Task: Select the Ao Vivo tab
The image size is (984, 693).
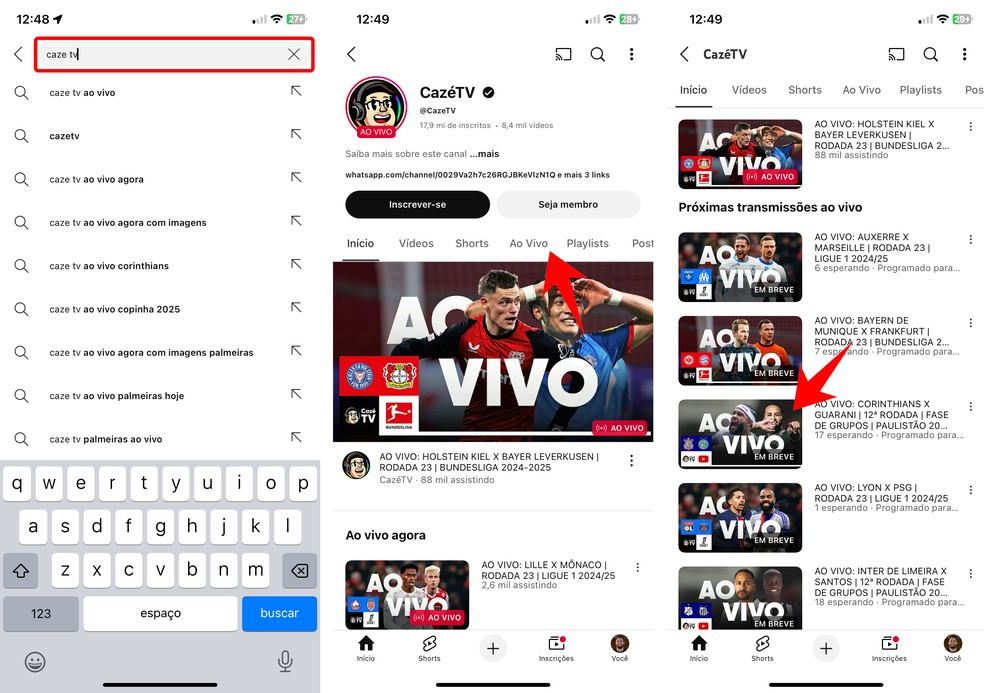Action: tap(528, 243)
